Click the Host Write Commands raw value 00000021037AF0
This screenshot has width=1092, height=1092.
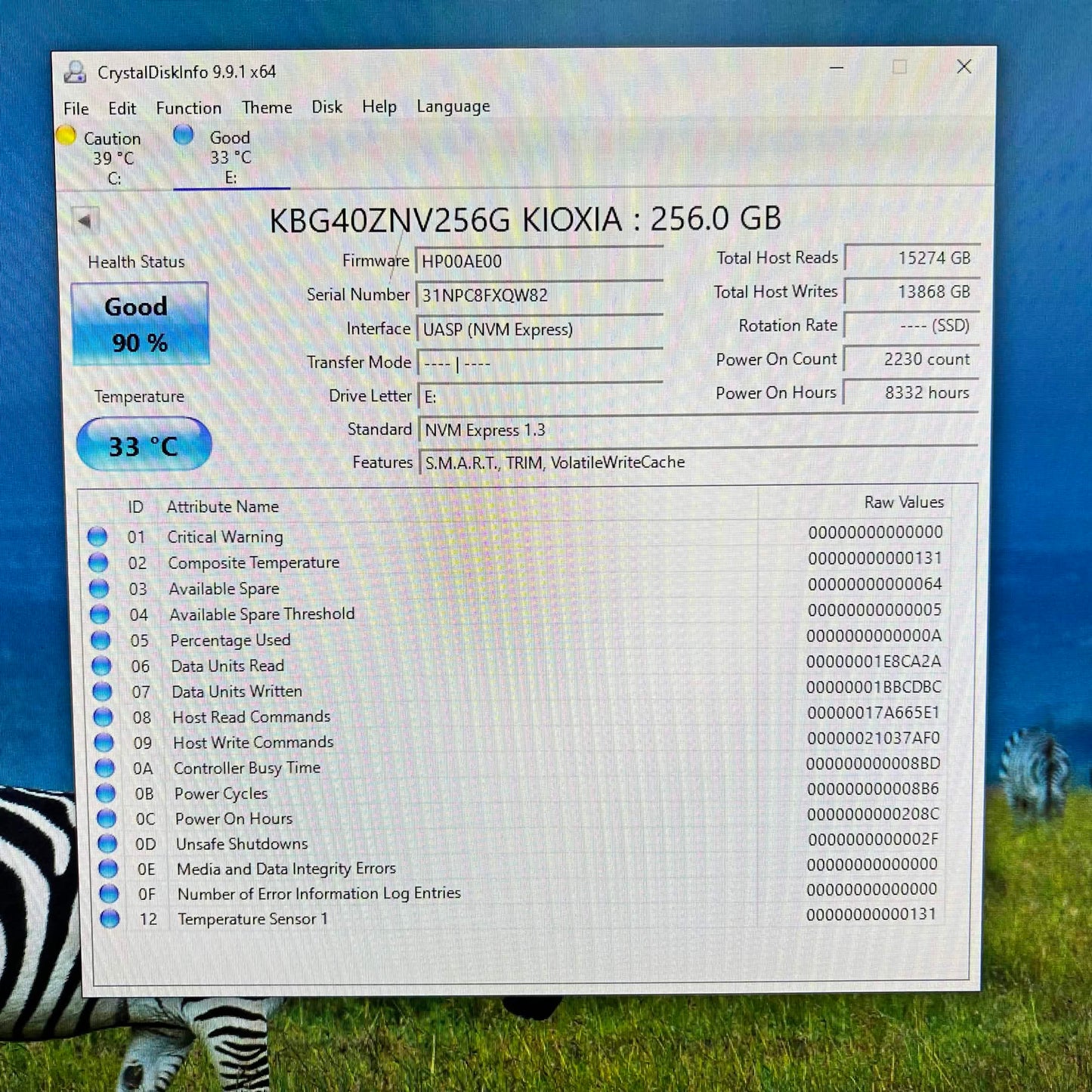click(874, 738)
